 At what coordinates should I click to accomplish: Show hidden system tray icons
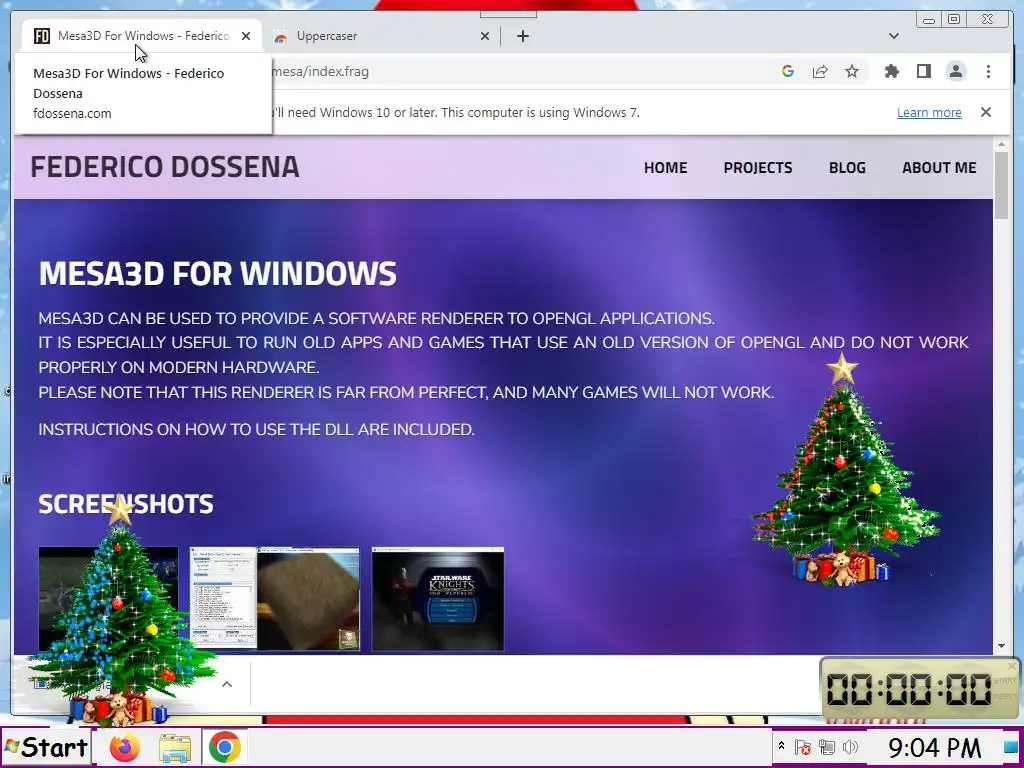pos(781,745)
